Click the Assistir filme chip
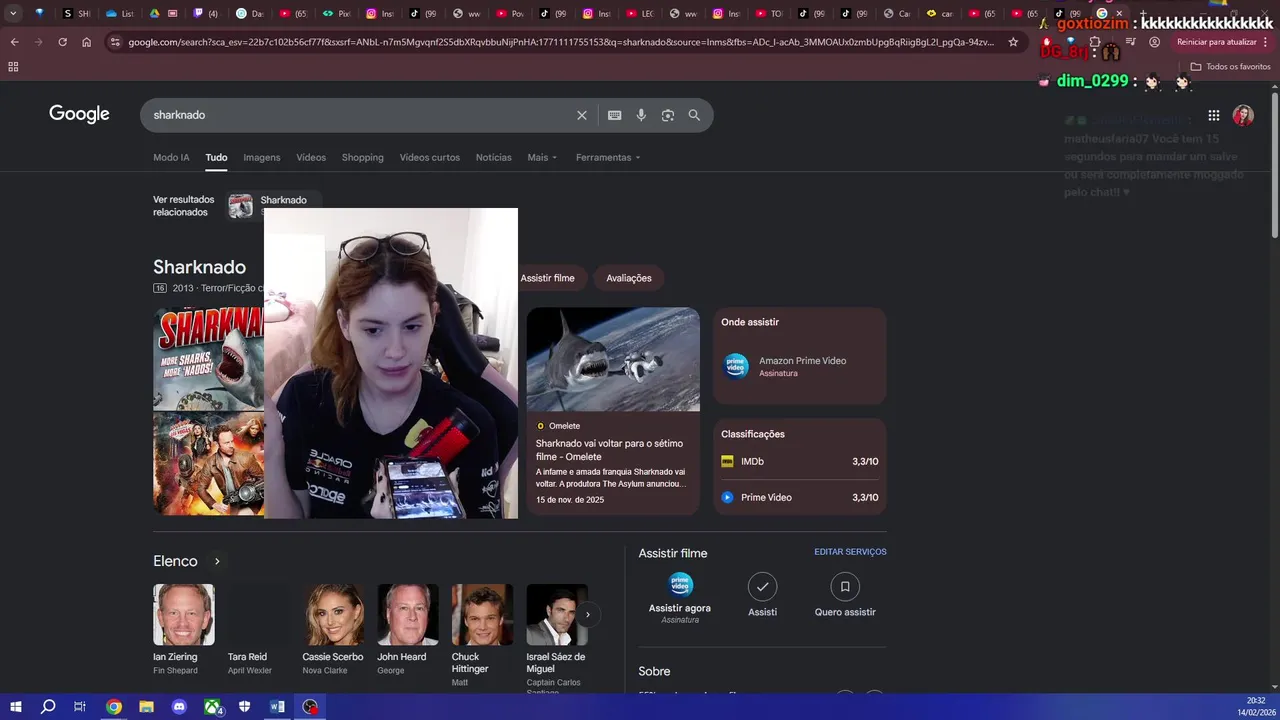Image resolution: width=1280 pixels, height=720 pixels. pyautogui.click(x=548, y=278)
